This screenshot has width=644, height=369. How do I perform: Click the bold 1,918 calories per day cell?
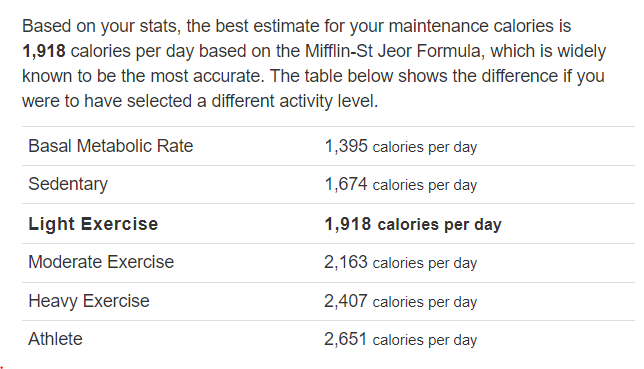pyautogui.click(x=413, y=224)
